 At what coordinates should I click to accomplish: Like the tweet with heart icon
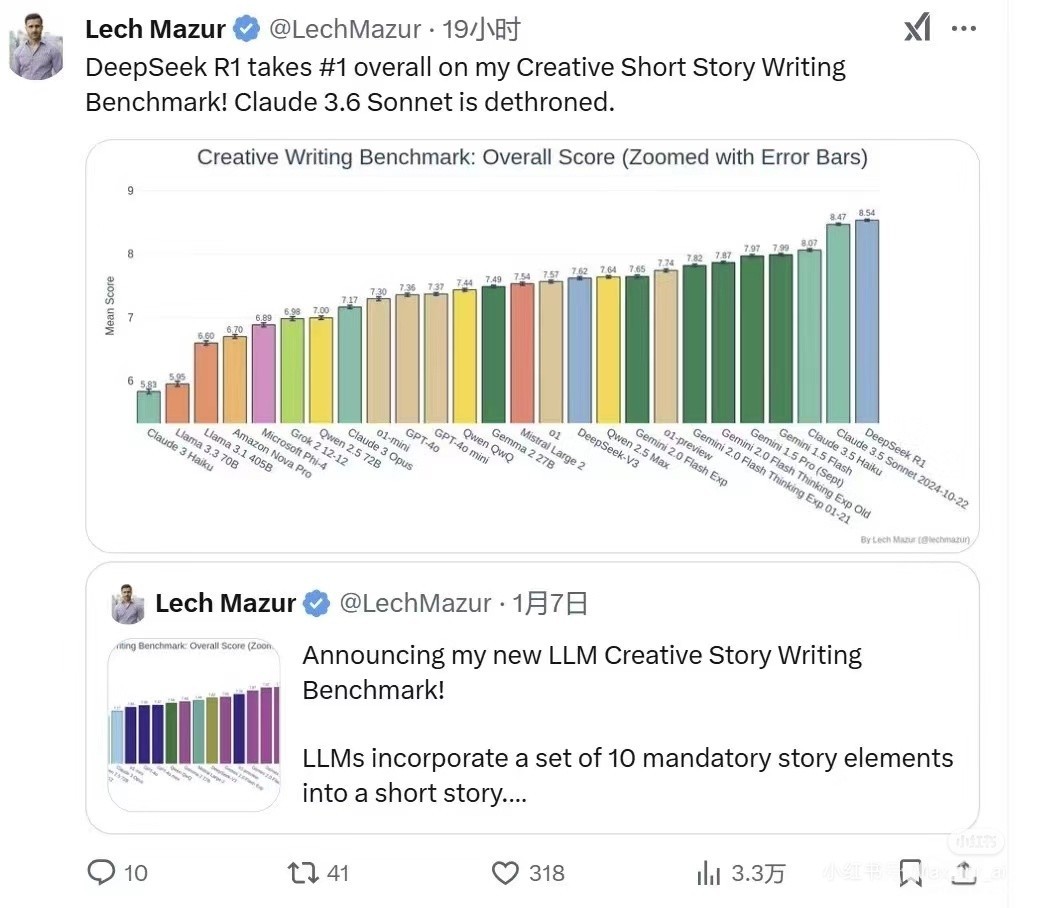pyautogui.click(x=505, y=873)
